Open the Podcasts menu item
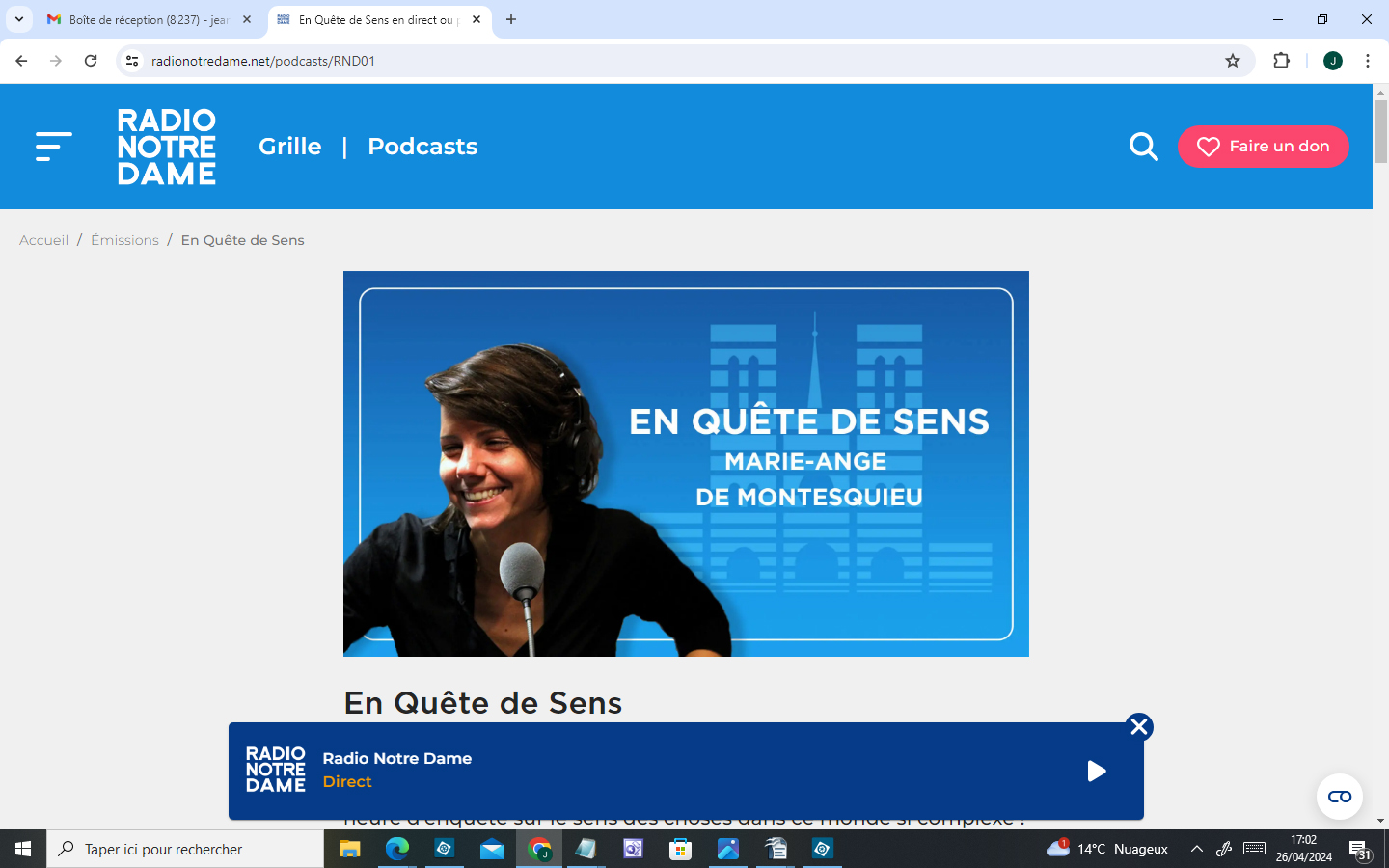 [x=422, y=147]
